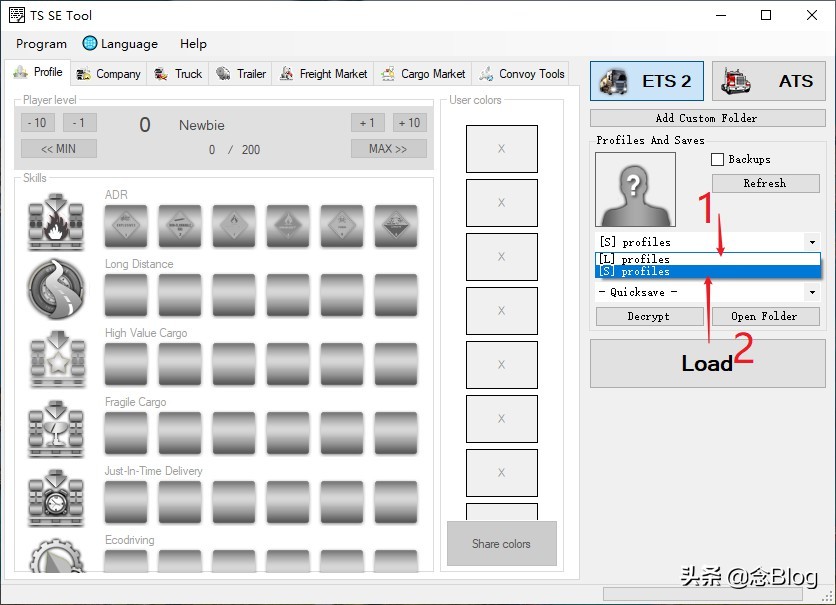Viewport: 836px width, 605px height.
Task: Toggle the first ADR skill level box
Action: click(126, 226)
